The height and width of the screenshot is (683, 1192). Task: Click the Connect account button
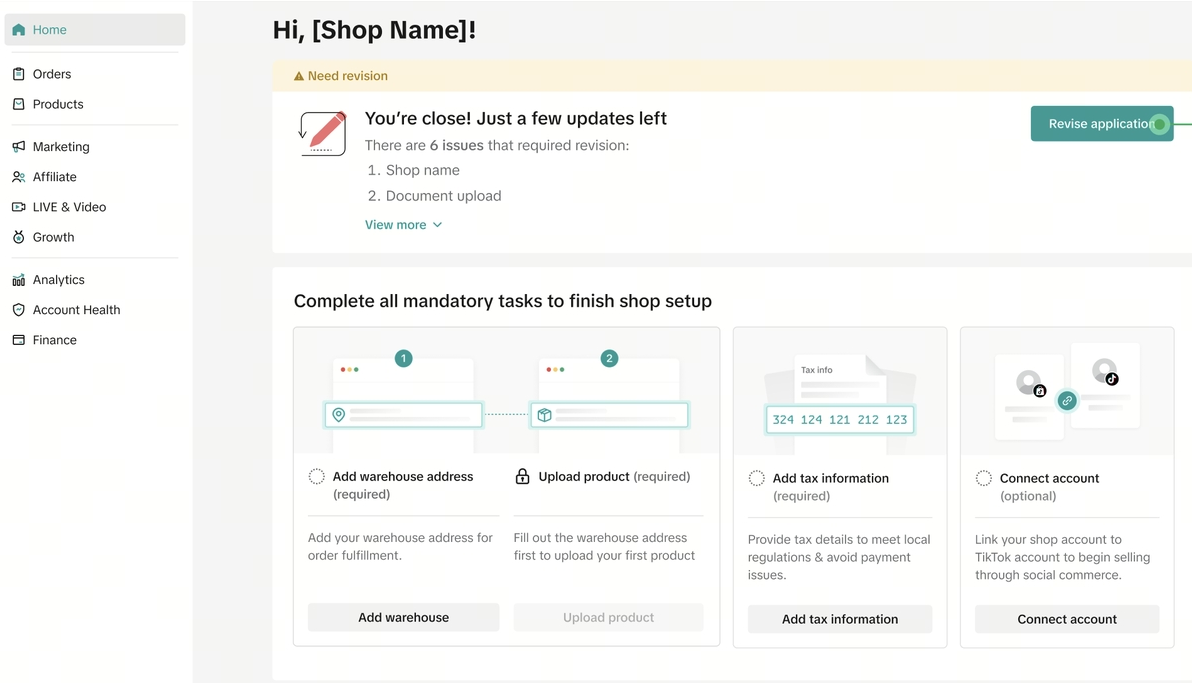[1067, 619]
